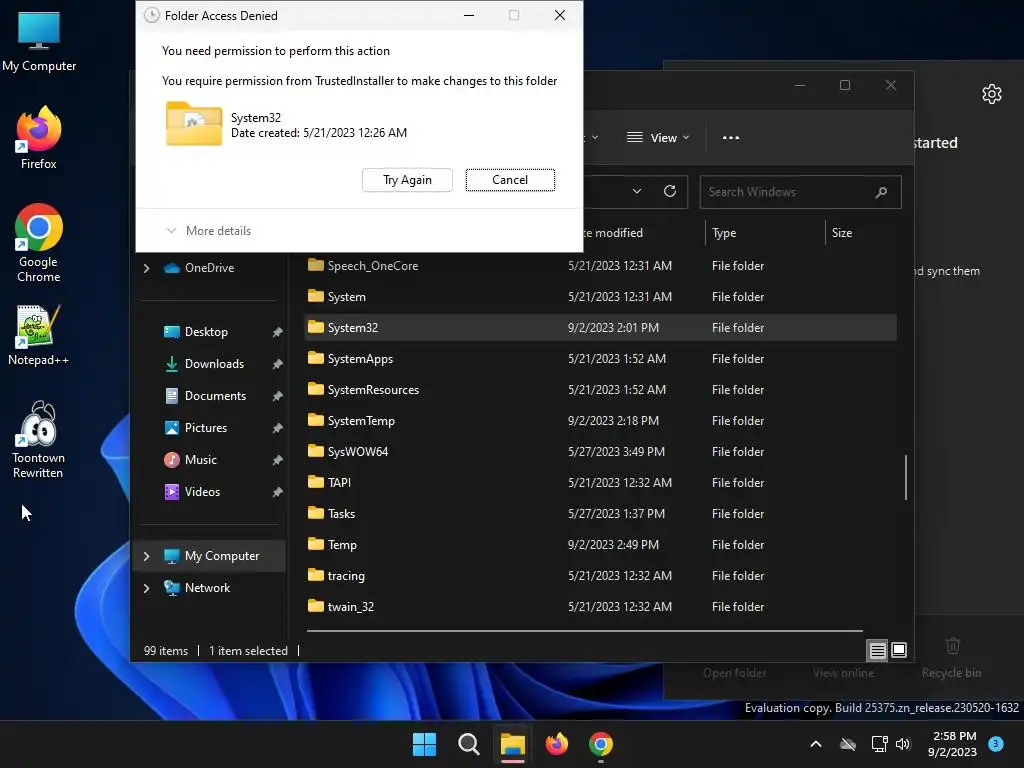The width and height of the screenshot is (1024, 768).
Task: Open address bar history dropdown chevron
Action: (637, 191)
